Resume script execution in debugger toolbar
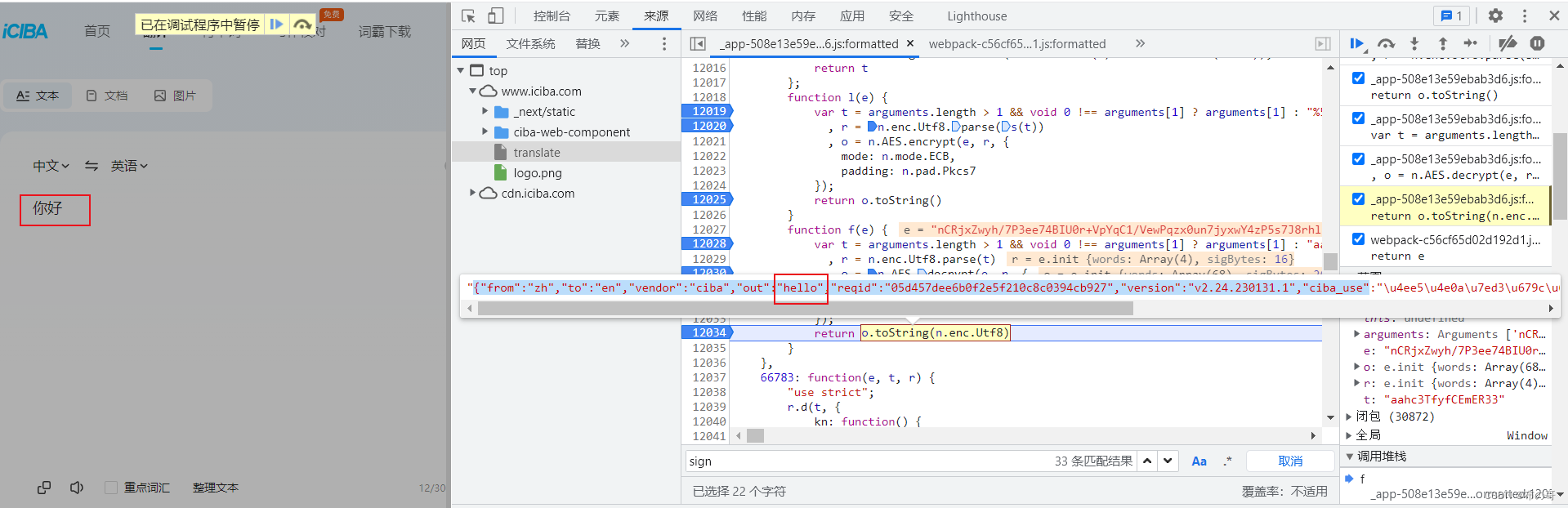Screen dimensions: 1568x508 (x=1357, y=43)
